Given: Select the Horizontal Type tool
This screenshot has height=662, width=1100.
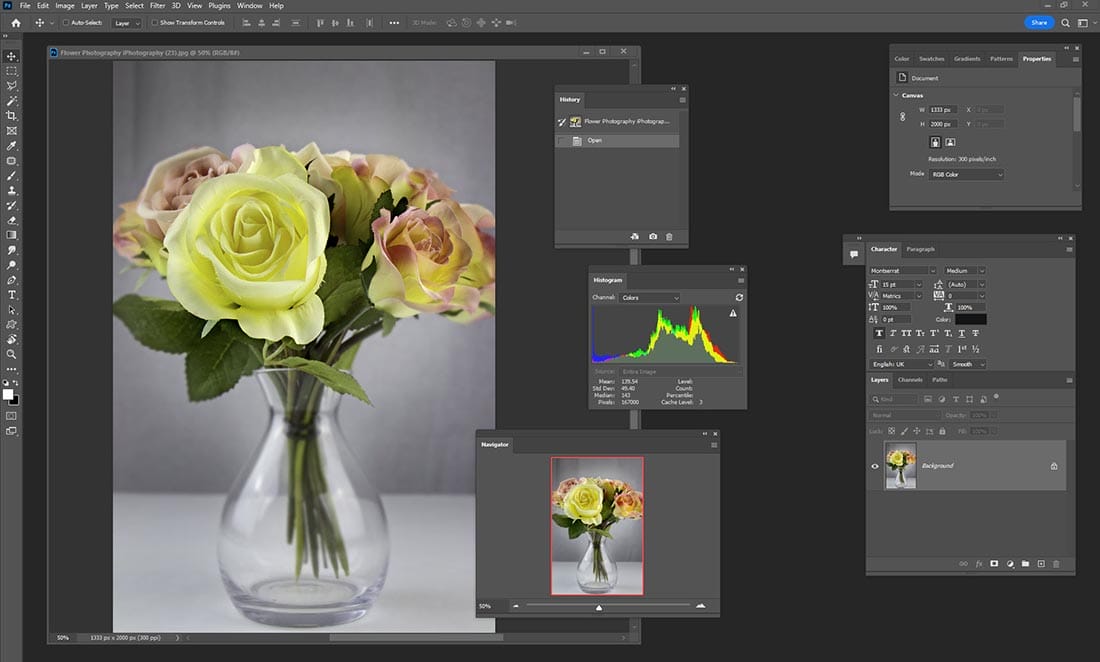Looking at the screenshot, I should pos(12,294).
